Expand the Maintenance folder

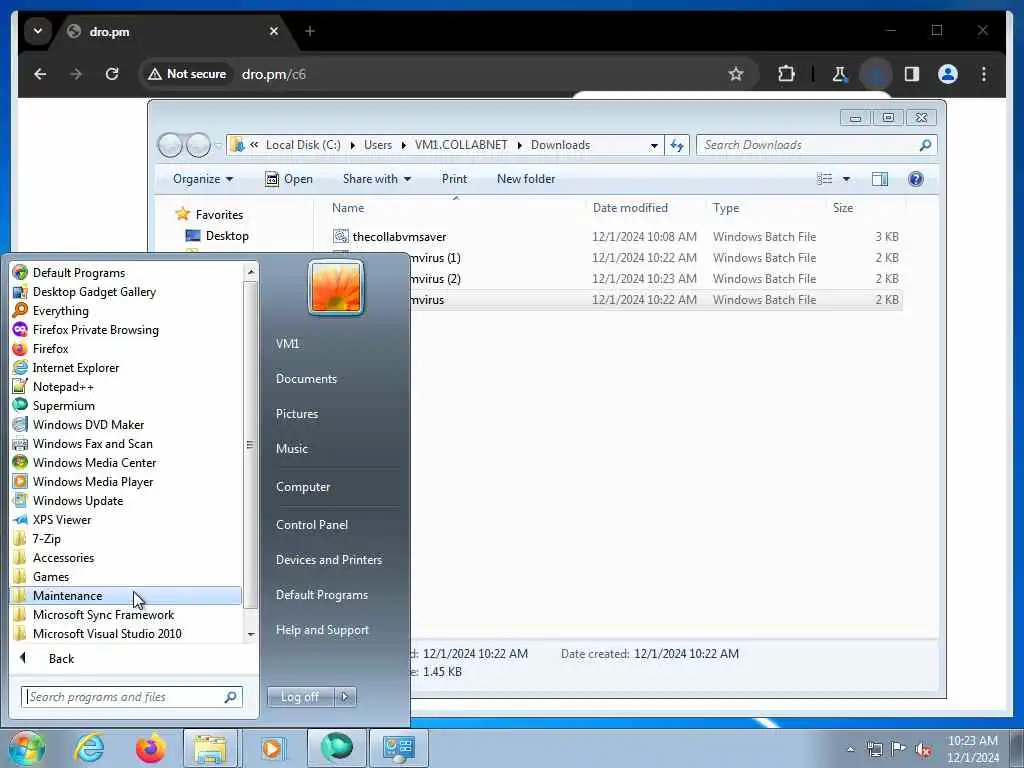pyautogui.click(x=125, y=596)
